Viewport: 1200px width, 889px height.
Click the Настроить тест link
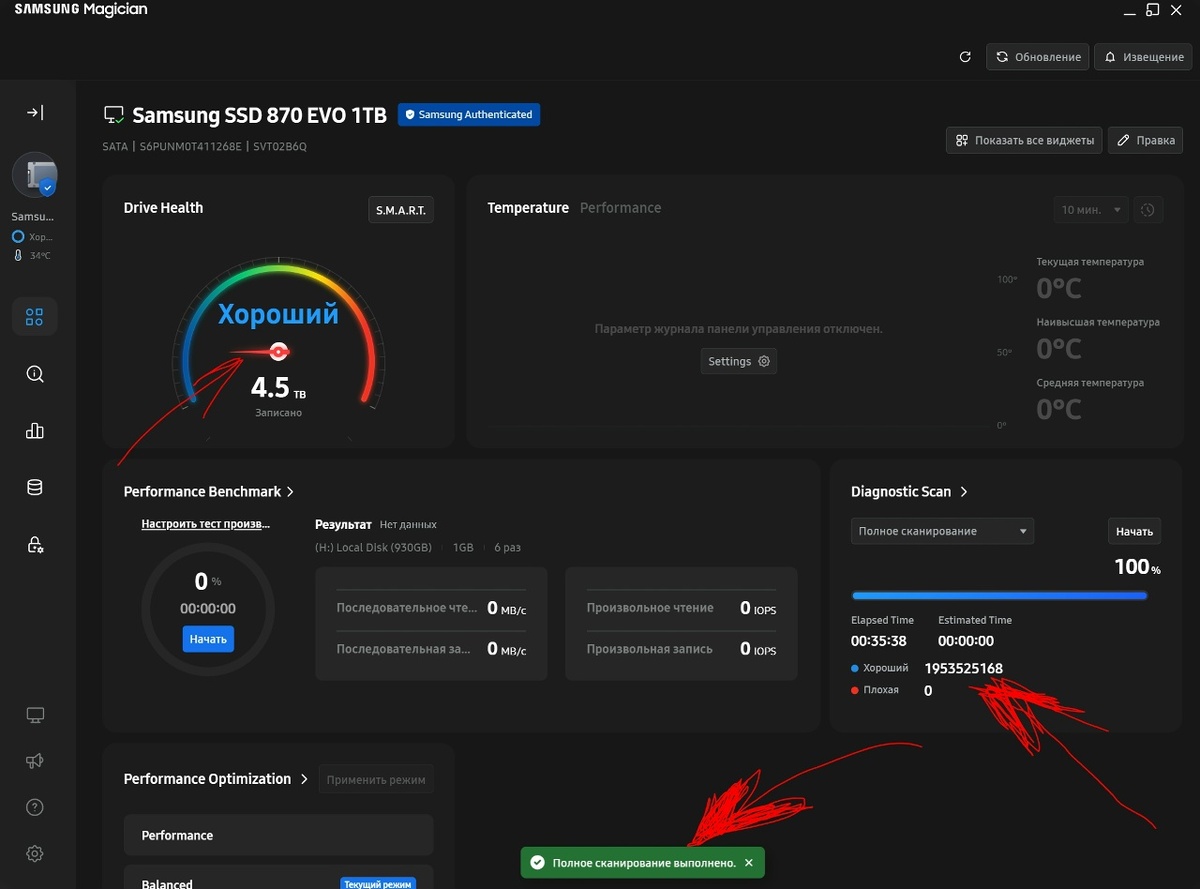[x=206, y=524]
